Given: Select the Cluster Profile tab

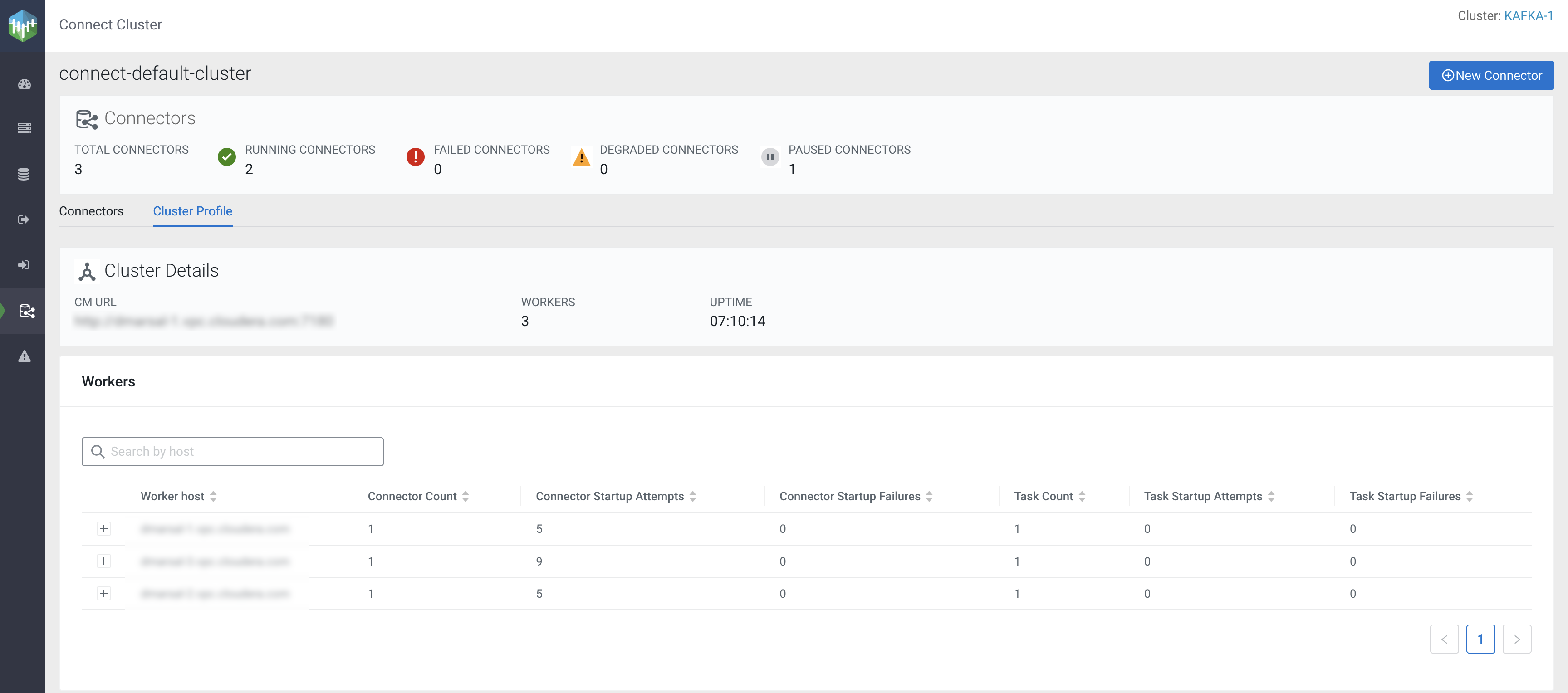Looking at the screenshot, I should pyautogui.click(x=192, y=211).
